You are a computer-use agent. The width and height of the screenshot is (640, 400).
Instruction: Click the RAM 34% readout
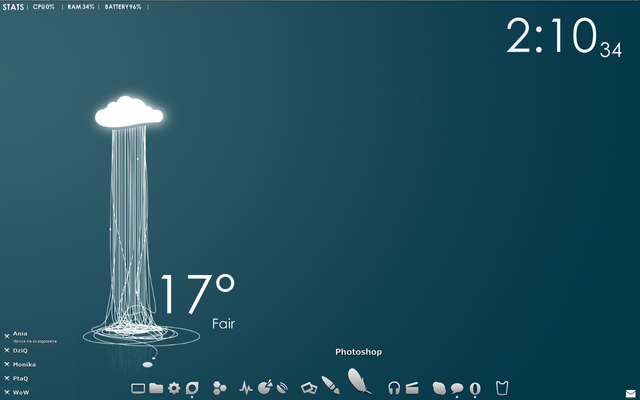tap(81, 7)
